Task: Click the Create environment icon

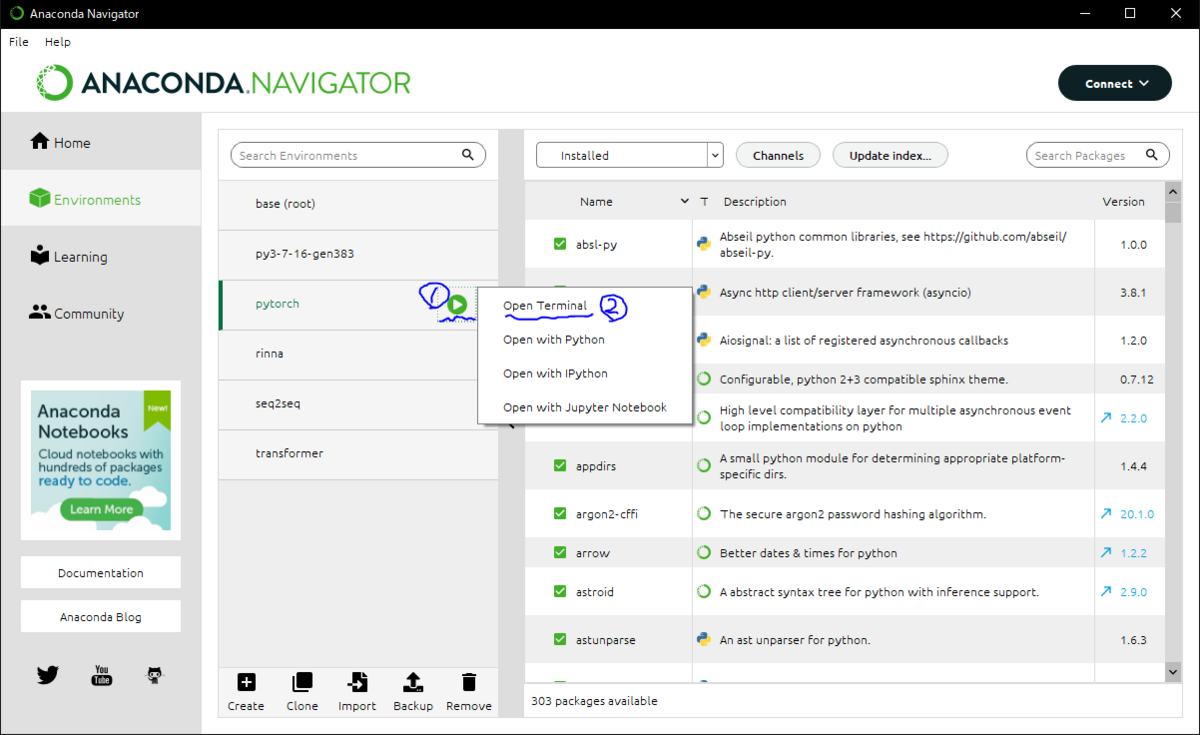Action: pyautogui.click(x=246, y=683)
